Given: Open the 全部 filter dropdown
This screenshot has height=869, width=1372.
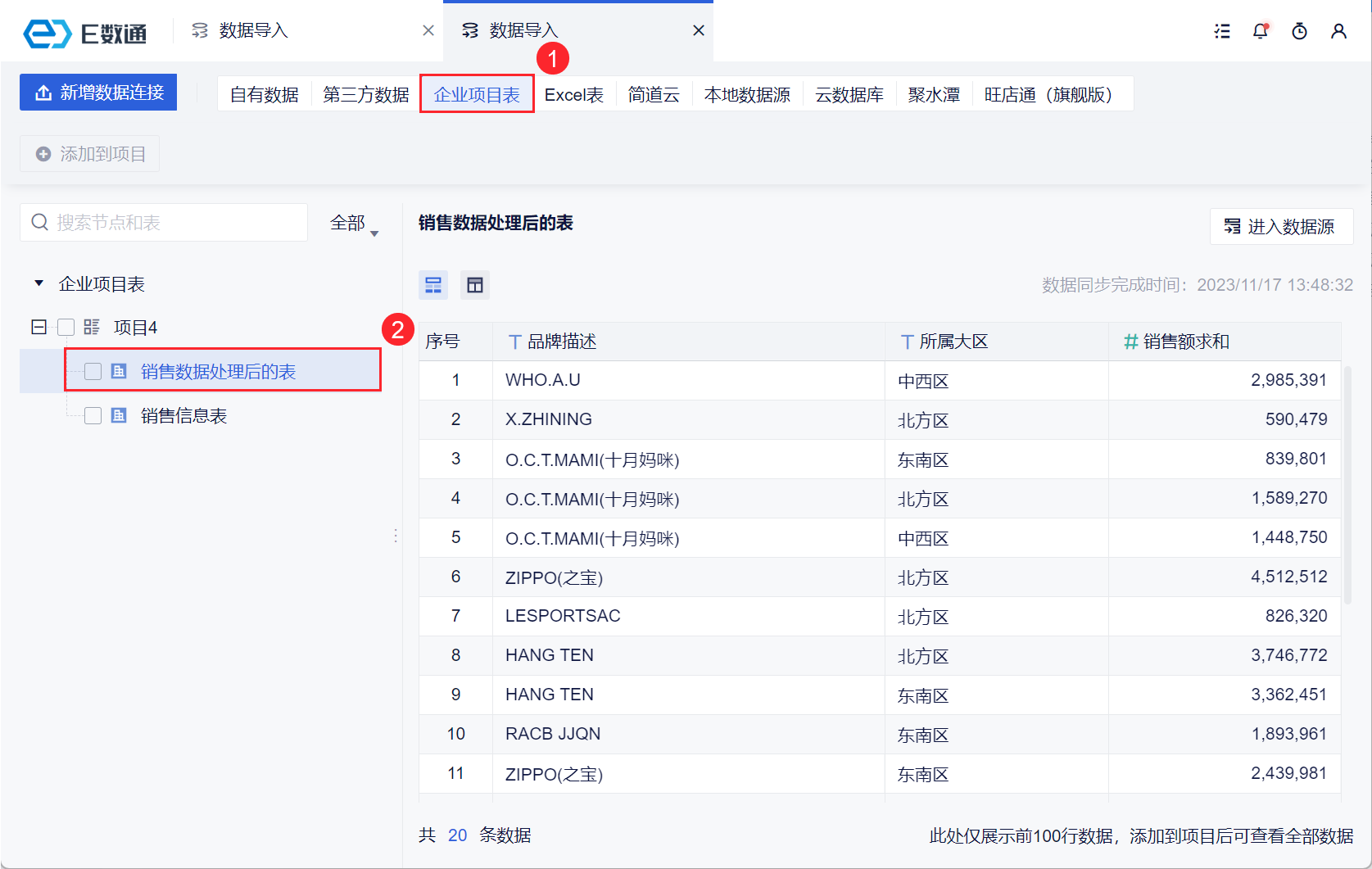Looking at the screenshot, I should coord(355,223).
